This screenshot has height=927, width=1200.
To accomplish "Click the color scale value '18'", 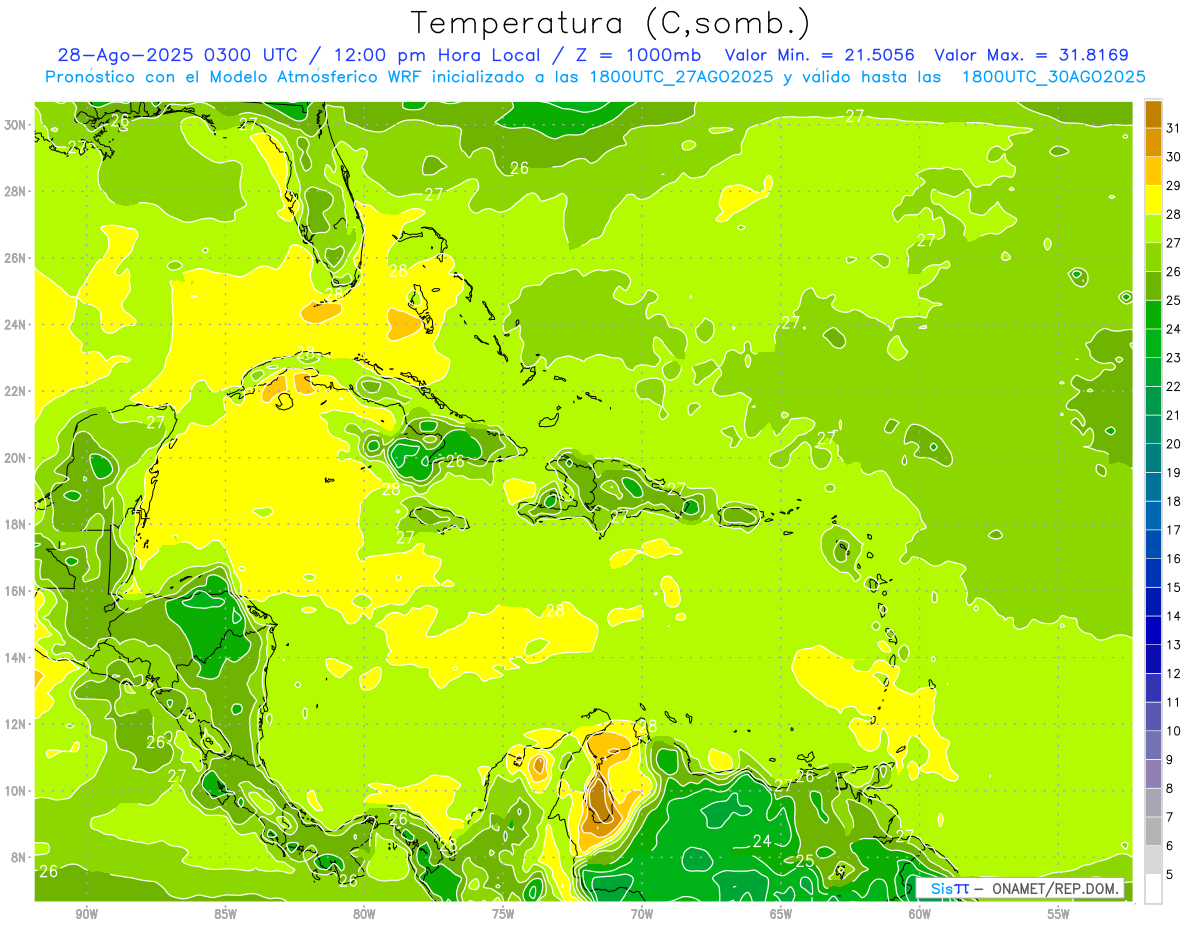I will coord(1174,502).
